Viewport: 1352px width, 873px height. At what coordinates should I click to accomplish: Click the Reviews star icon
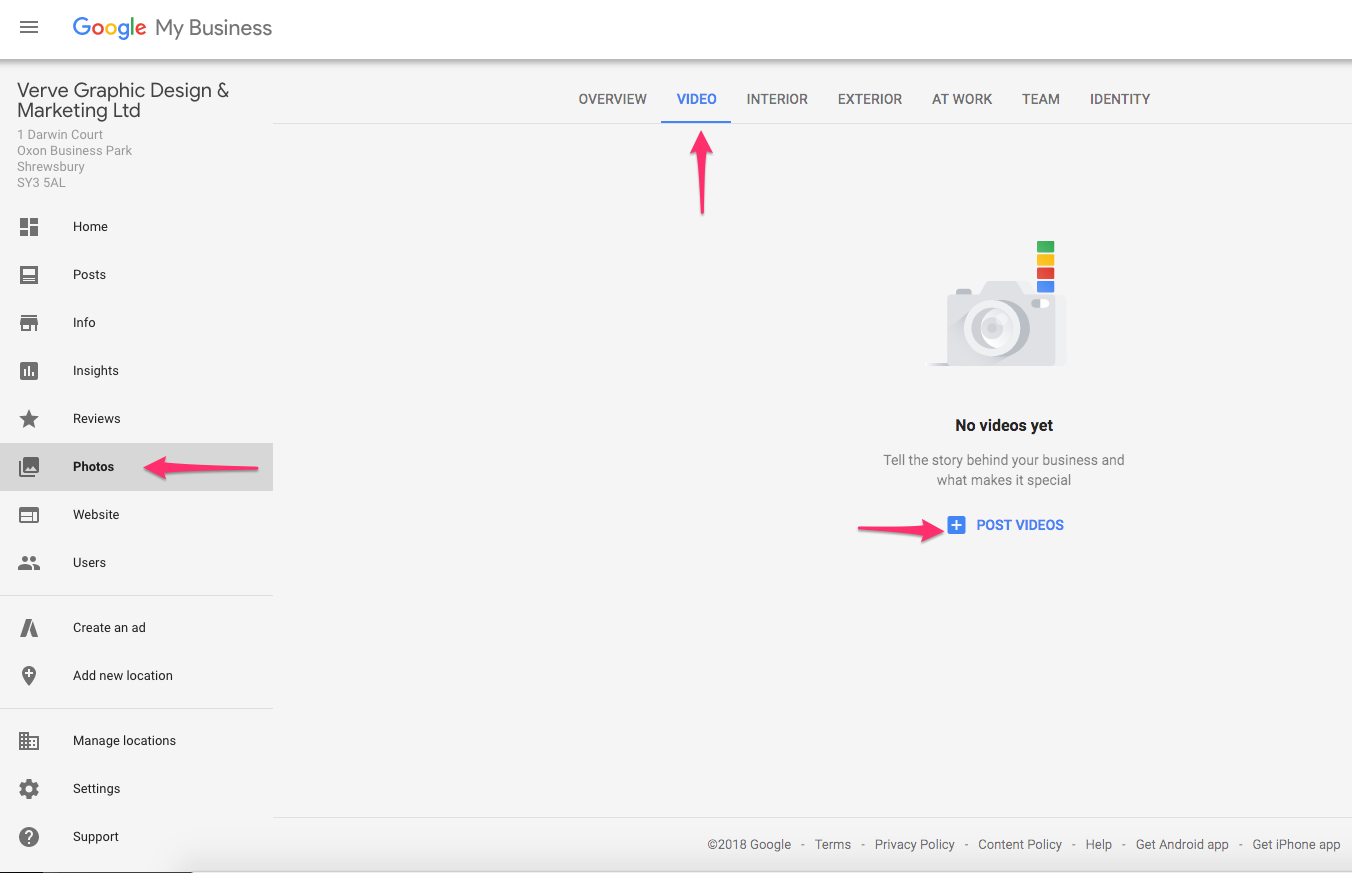tap(29, 419)
